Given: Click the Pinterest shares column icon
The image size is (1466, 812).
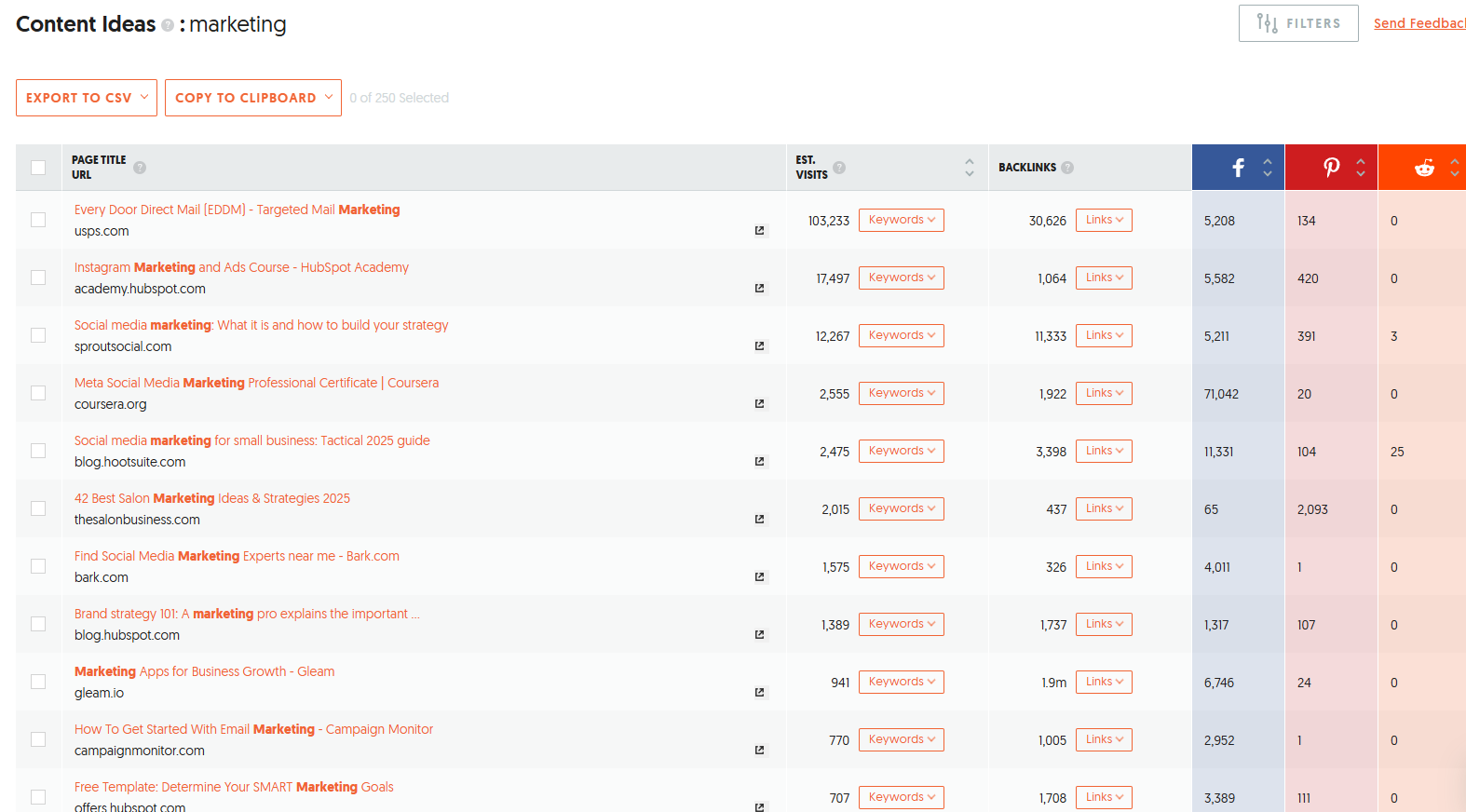Looking at the screenshot, I should tap(1332, 168).
